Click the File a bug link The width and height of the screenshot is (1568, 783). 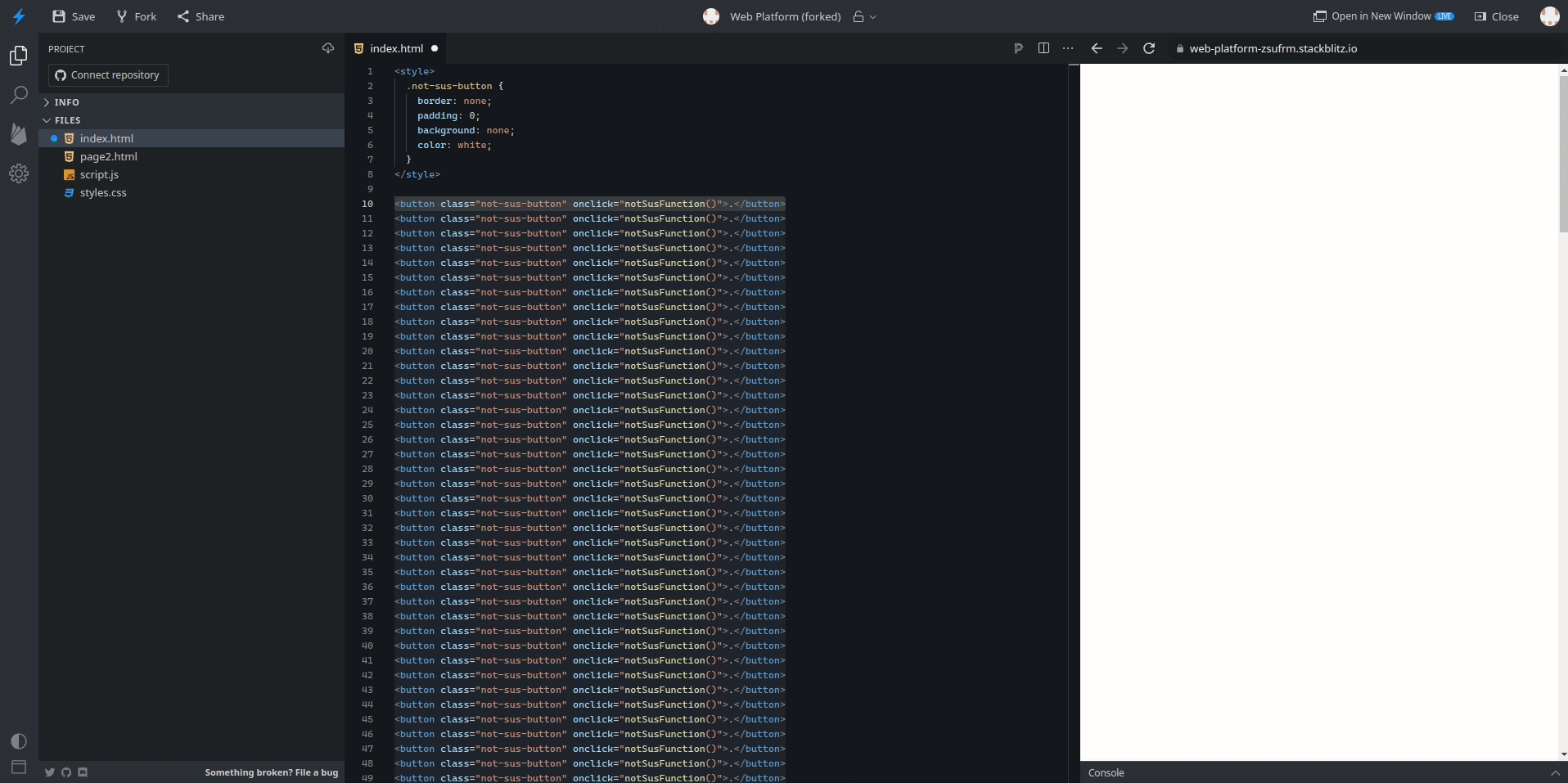(316, 773)
